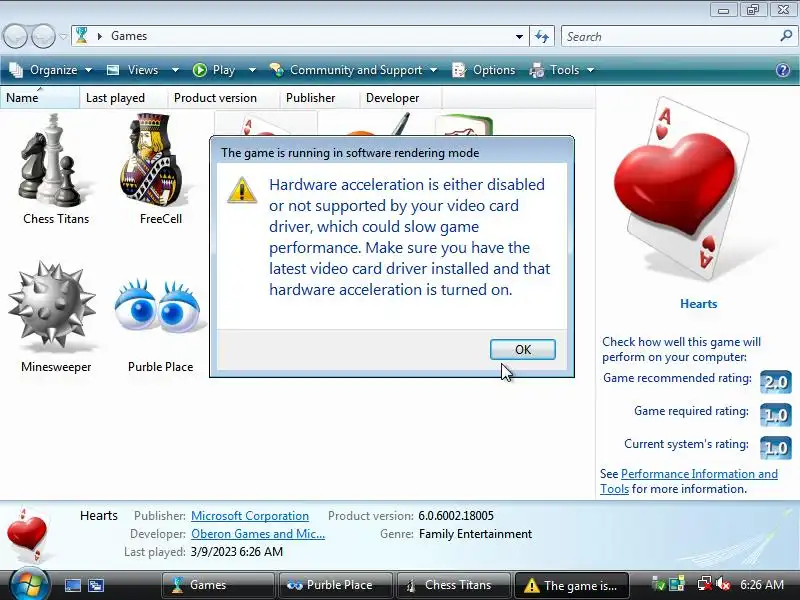Click Show Desktop quick launch icon
This screenshot has height=600, width=800.
pyautogui.click(x=72, y=585)
